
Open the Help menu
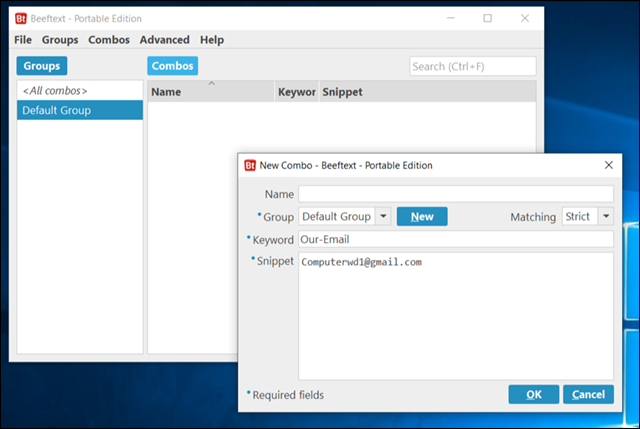pos(212,40)
